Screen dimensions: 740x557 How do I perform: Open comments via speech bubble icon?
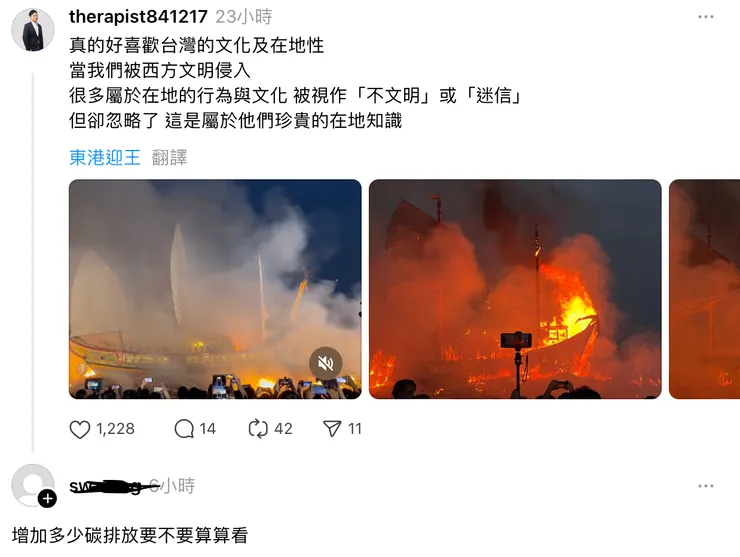(x=184, y=429)
